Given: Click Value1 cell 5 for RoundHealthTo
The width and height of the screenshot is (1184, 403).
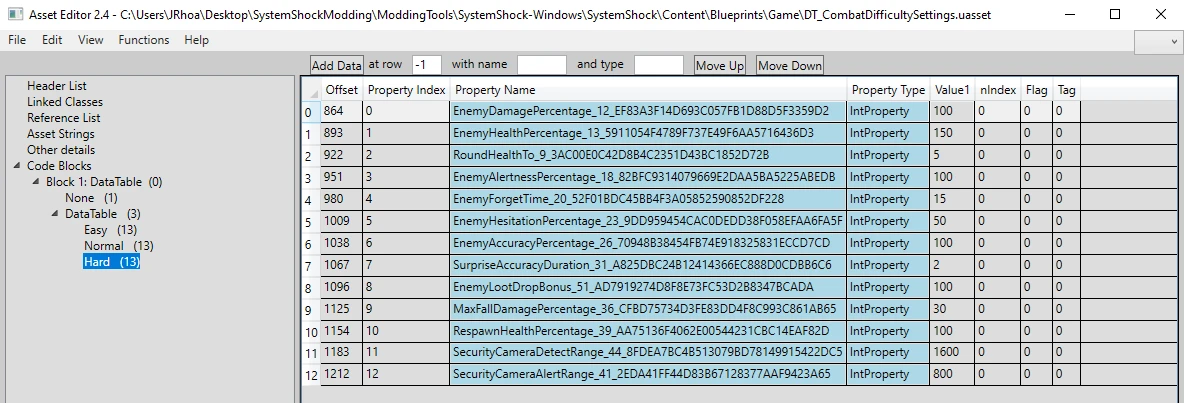Looking at the screenshot, I should [952, 155].
